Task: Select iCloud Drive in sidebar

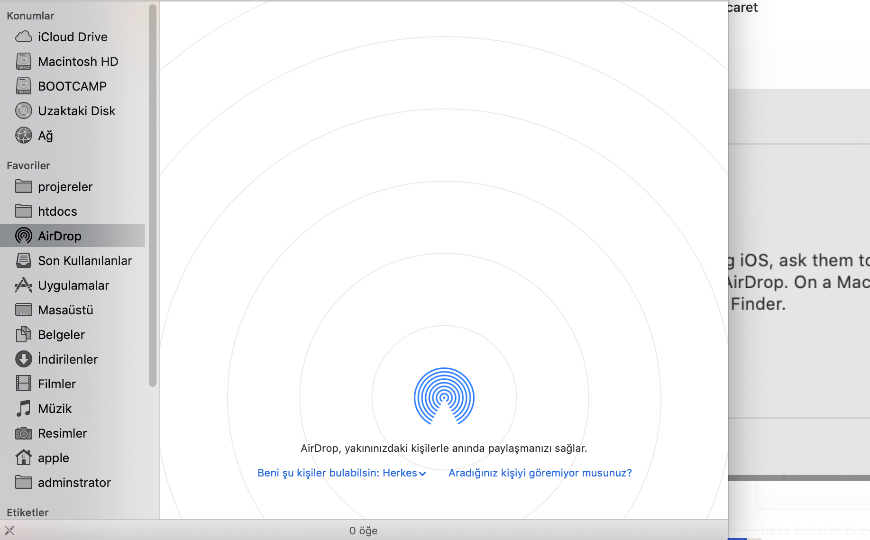Action: pyautogui.click(x=73, y=37)
